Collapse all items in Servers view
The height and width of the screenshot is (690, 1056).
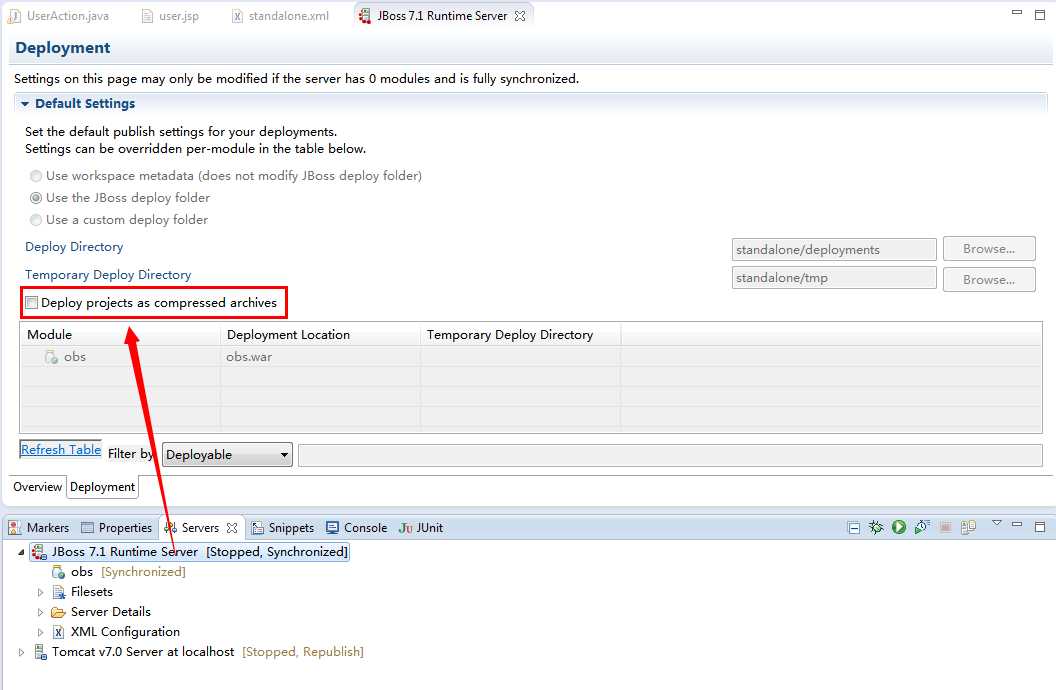(x=853, y=528)
